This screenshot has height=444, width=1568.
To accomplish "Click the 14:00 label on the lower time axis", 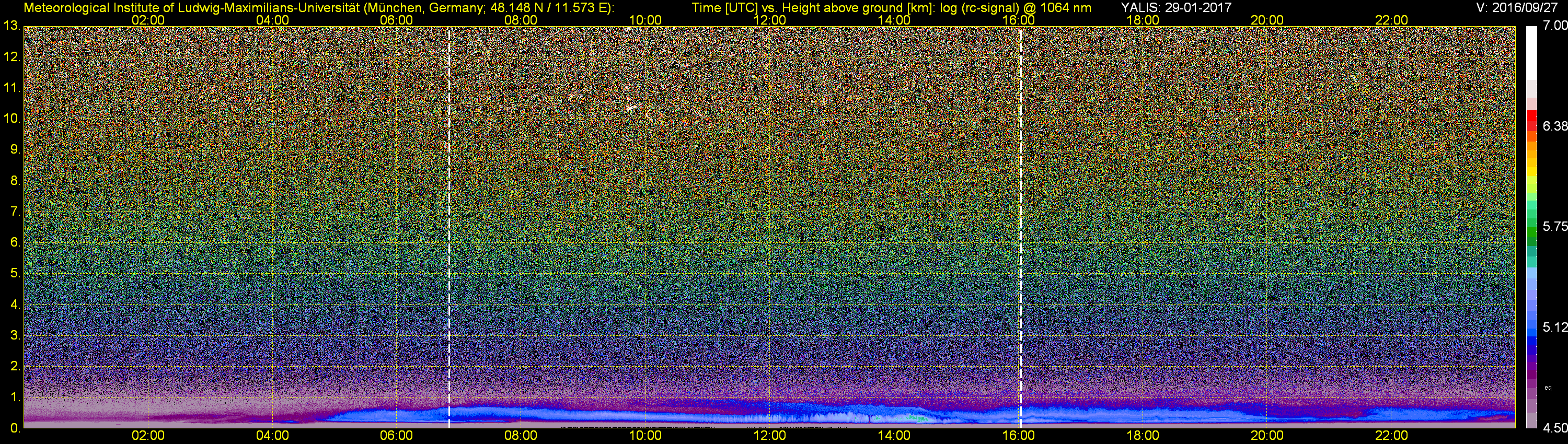I will (894, 436).
